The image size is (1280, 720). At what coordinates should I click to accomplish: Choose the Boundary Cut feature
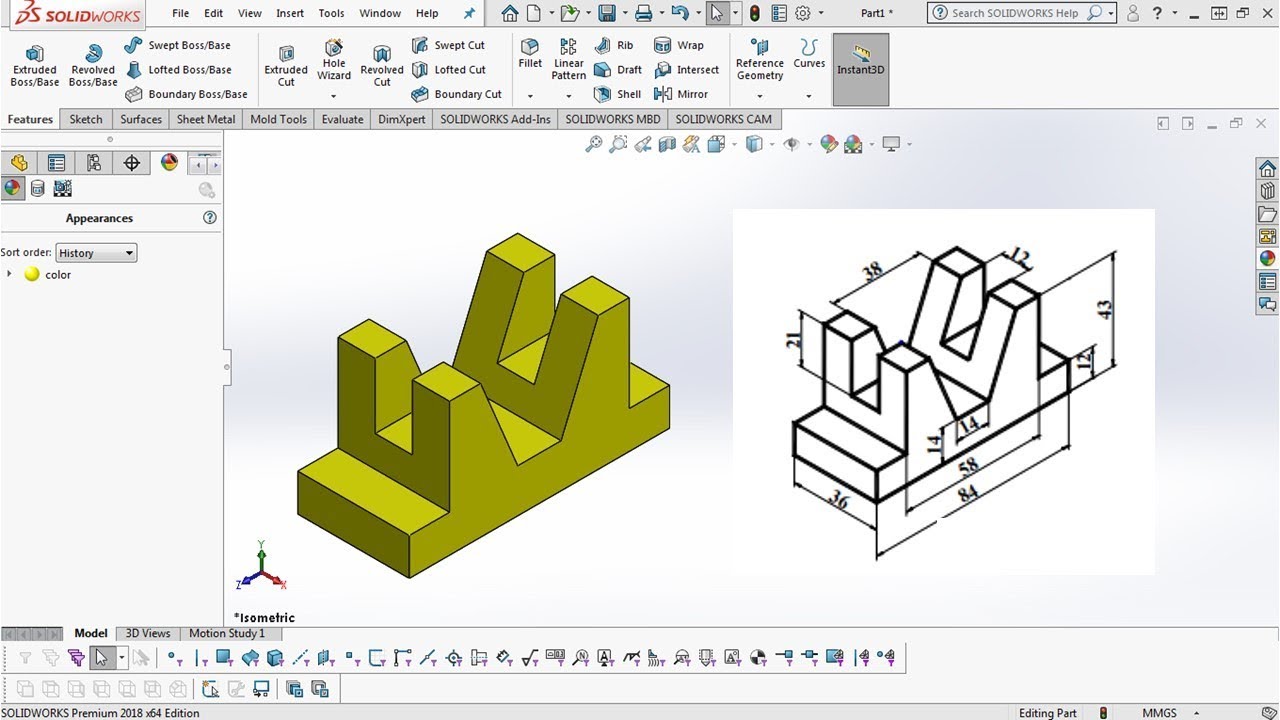(457, 94)
